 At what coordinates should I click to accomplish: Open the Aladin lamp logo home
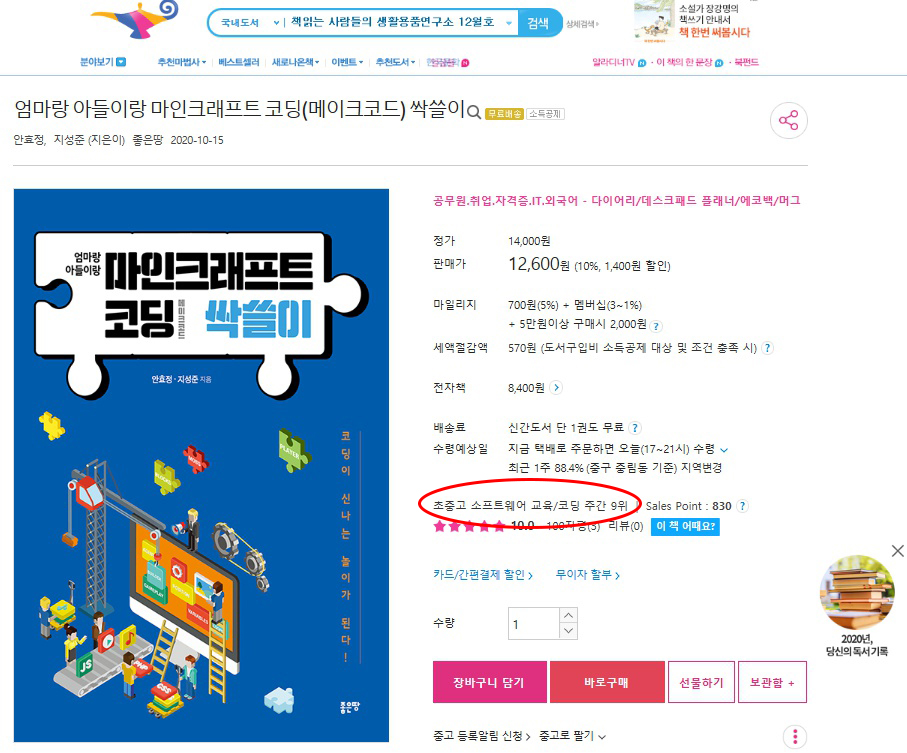click(x=135, y=20)
